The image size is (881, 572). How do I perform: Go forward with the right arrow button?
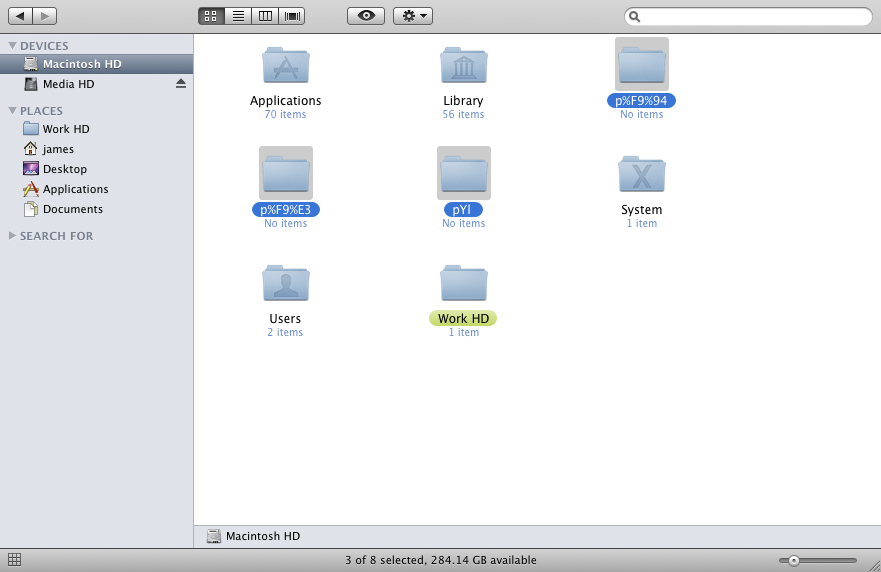[x=45, y=16]
